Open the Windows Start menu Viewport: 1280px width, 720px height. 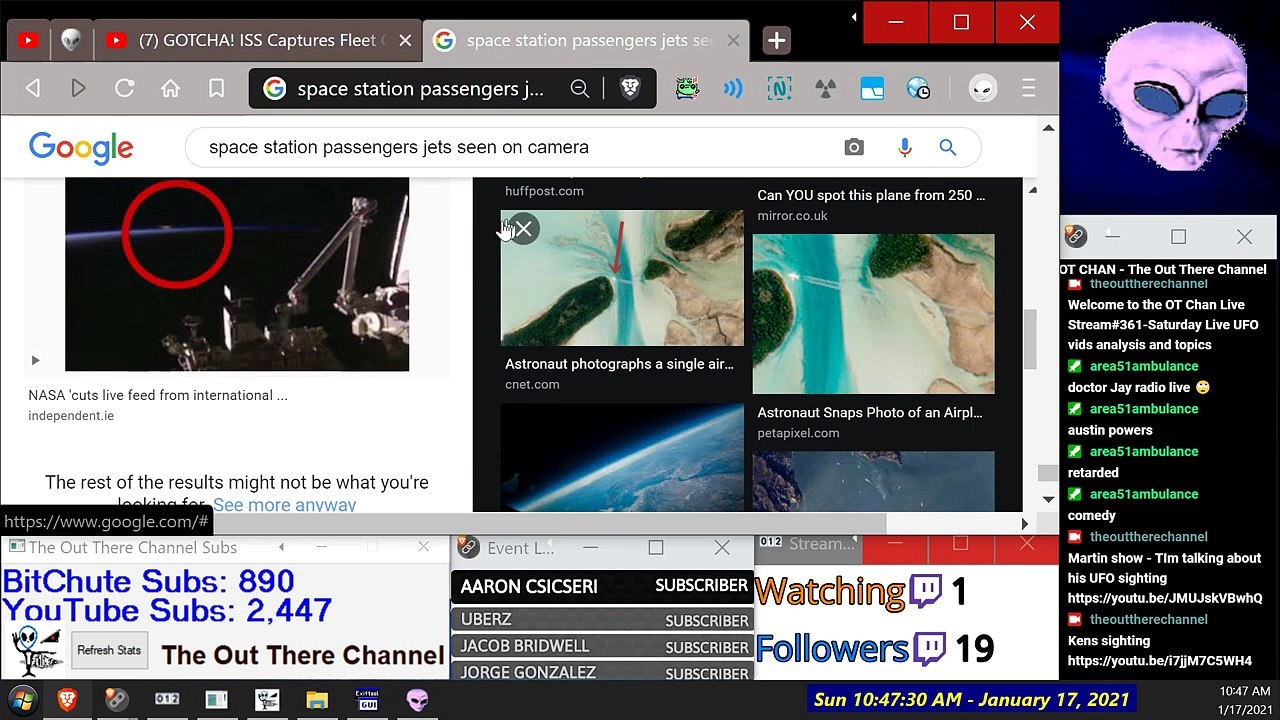tap(23, 700)
